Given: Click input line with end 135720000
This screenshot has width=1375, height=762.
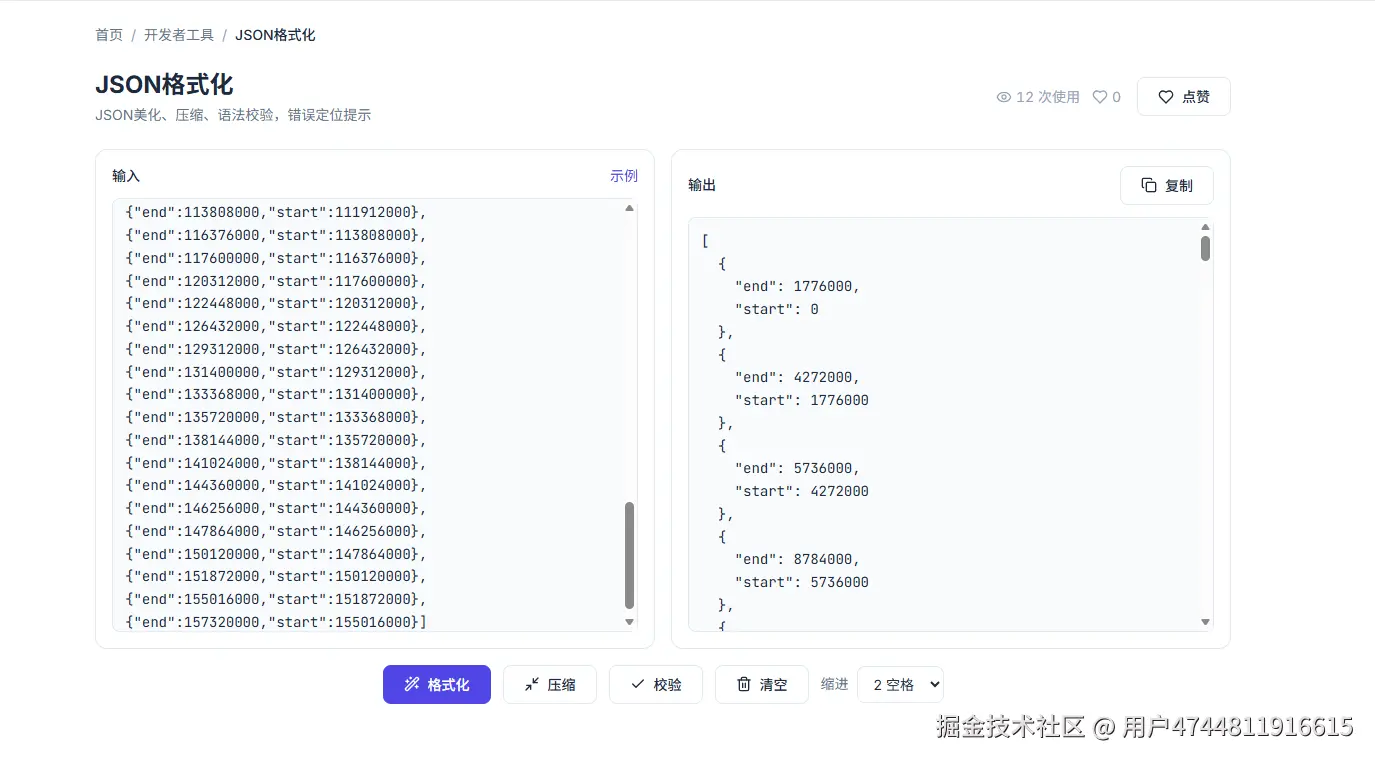Looking at the screenshot, I should coord(276,417).
